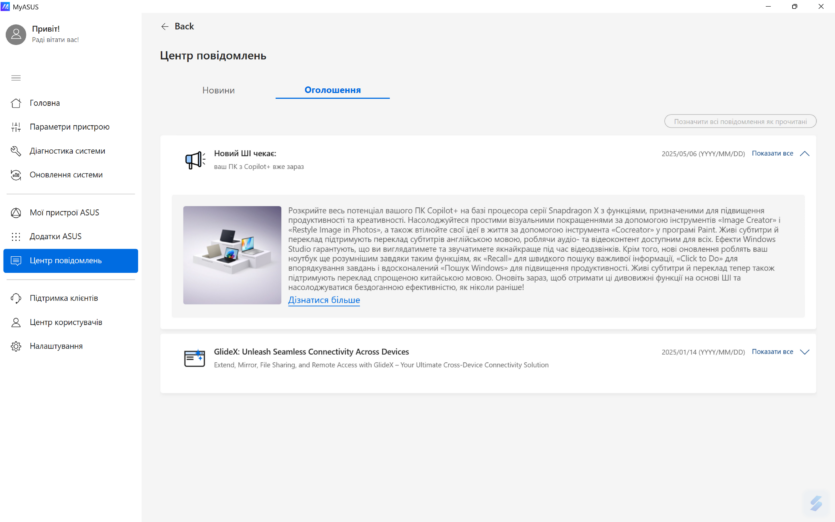Click the Головна home icon
This screenshot has width=835, height=522.
click(16, 103)
